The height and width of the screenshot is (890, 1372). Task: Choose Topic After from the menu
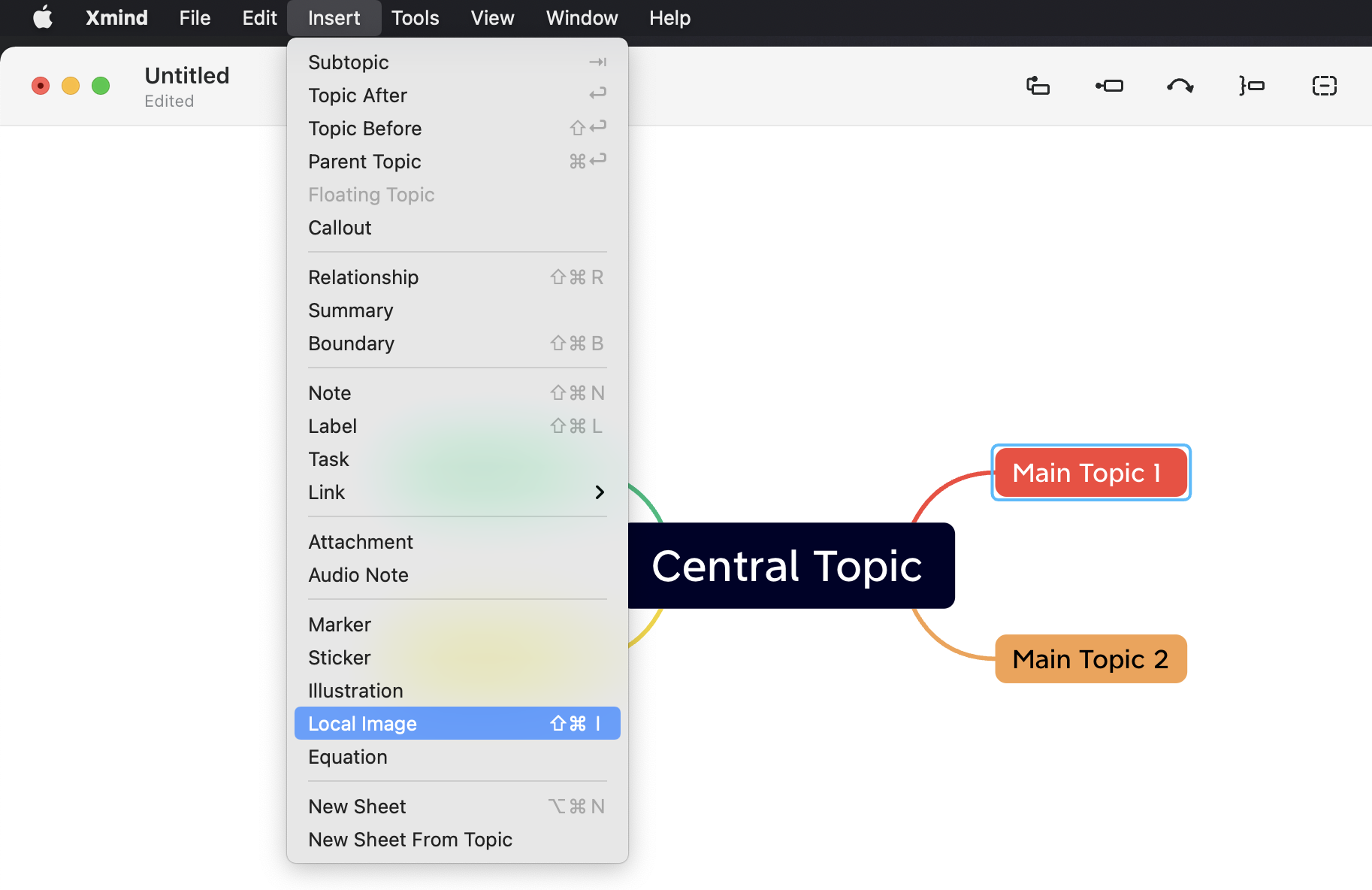(x=457, y=95)
